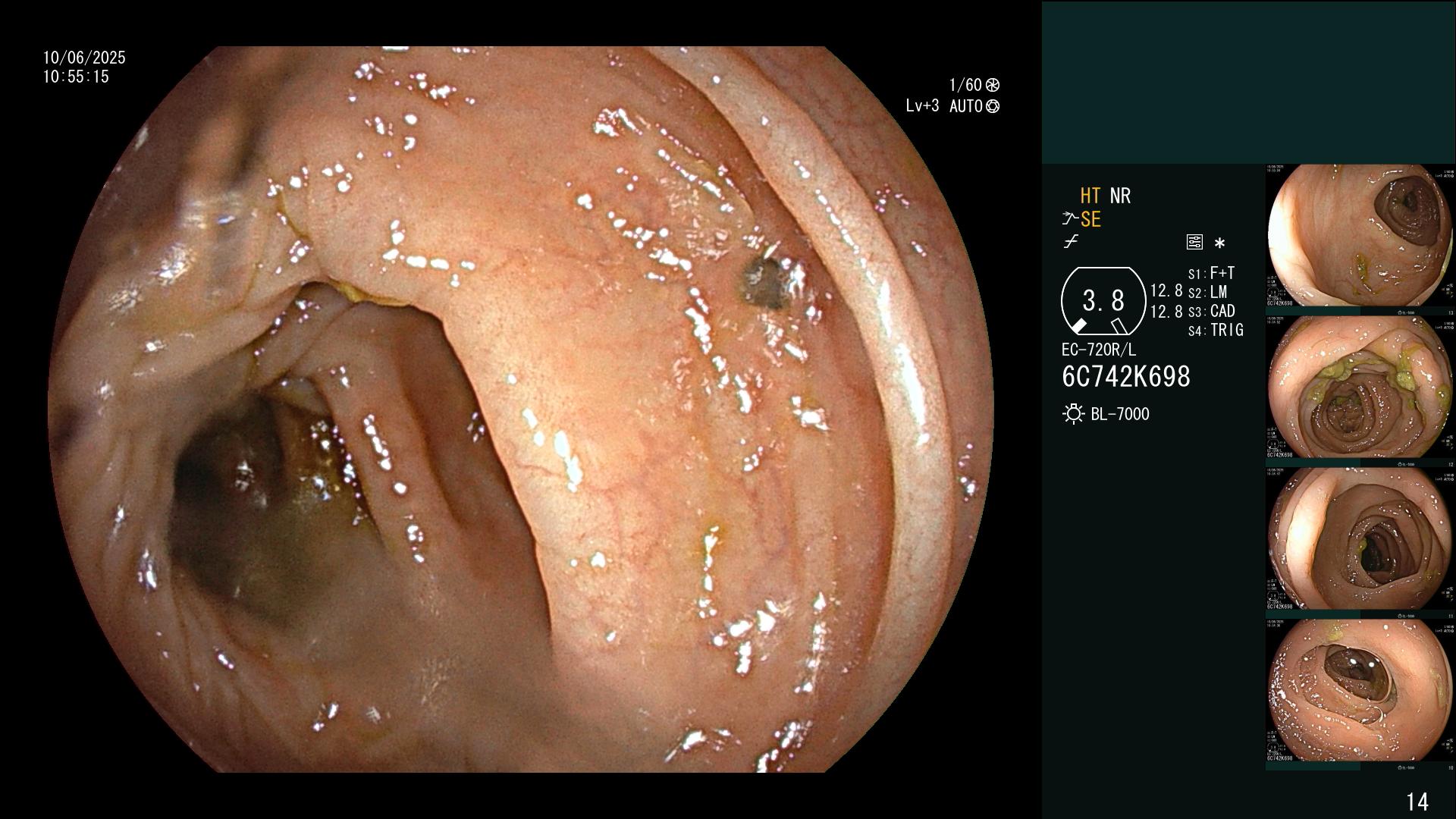Select the S3: CAD switch assignment
This screenshot has width=1456, height=819.
coord(1211,311)
